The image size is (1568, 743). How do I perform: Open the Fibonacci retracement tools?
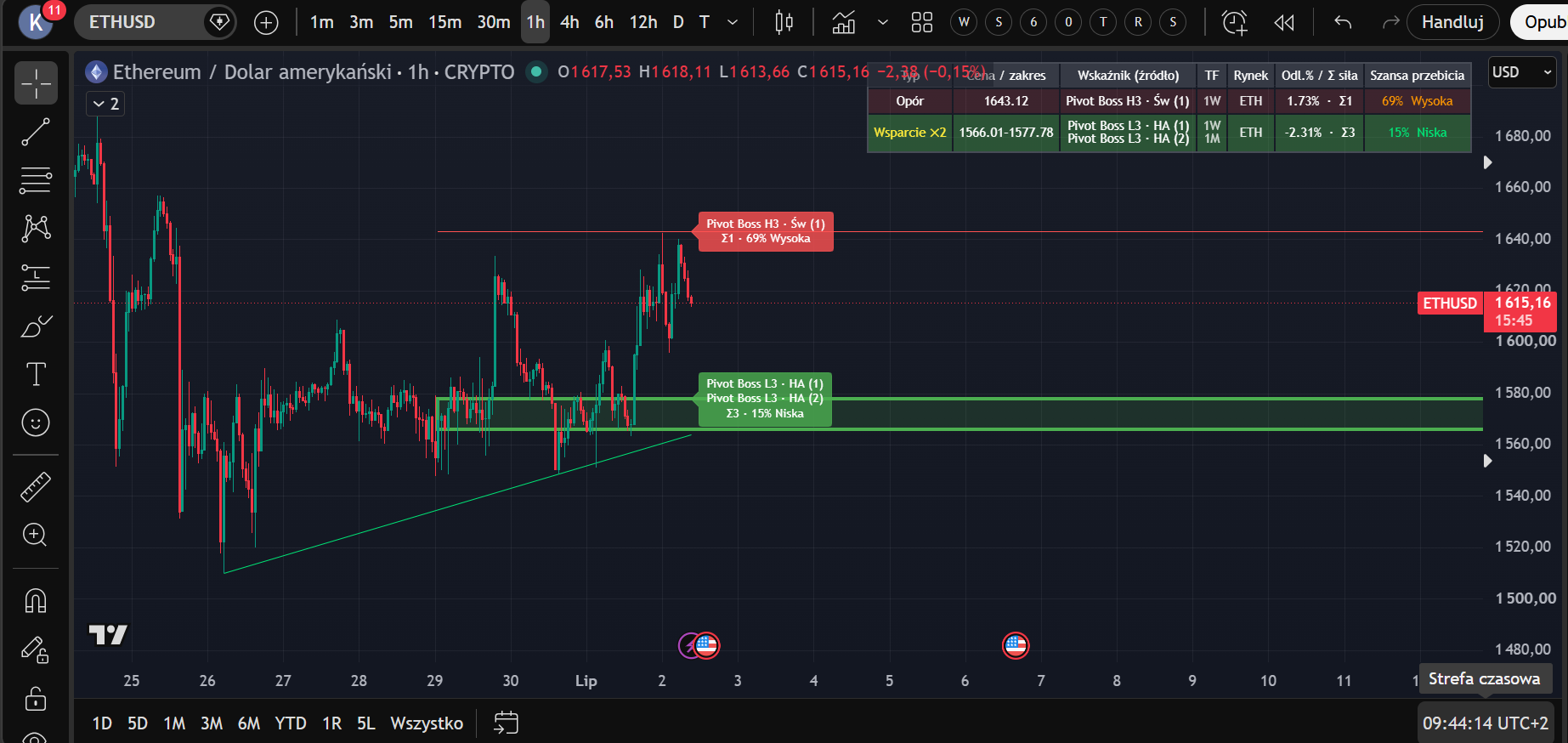(x=36, y=179)
